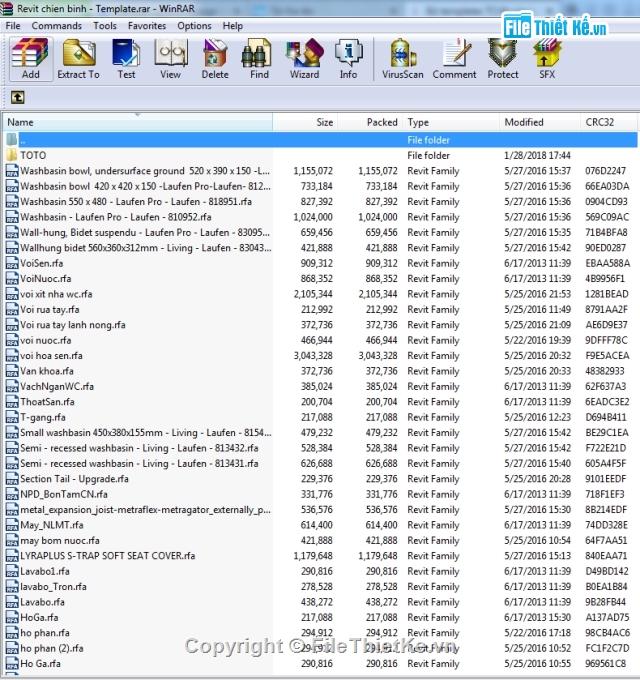Open the Commands menu
The image size is (640, 680).
[x=56, y=26]
